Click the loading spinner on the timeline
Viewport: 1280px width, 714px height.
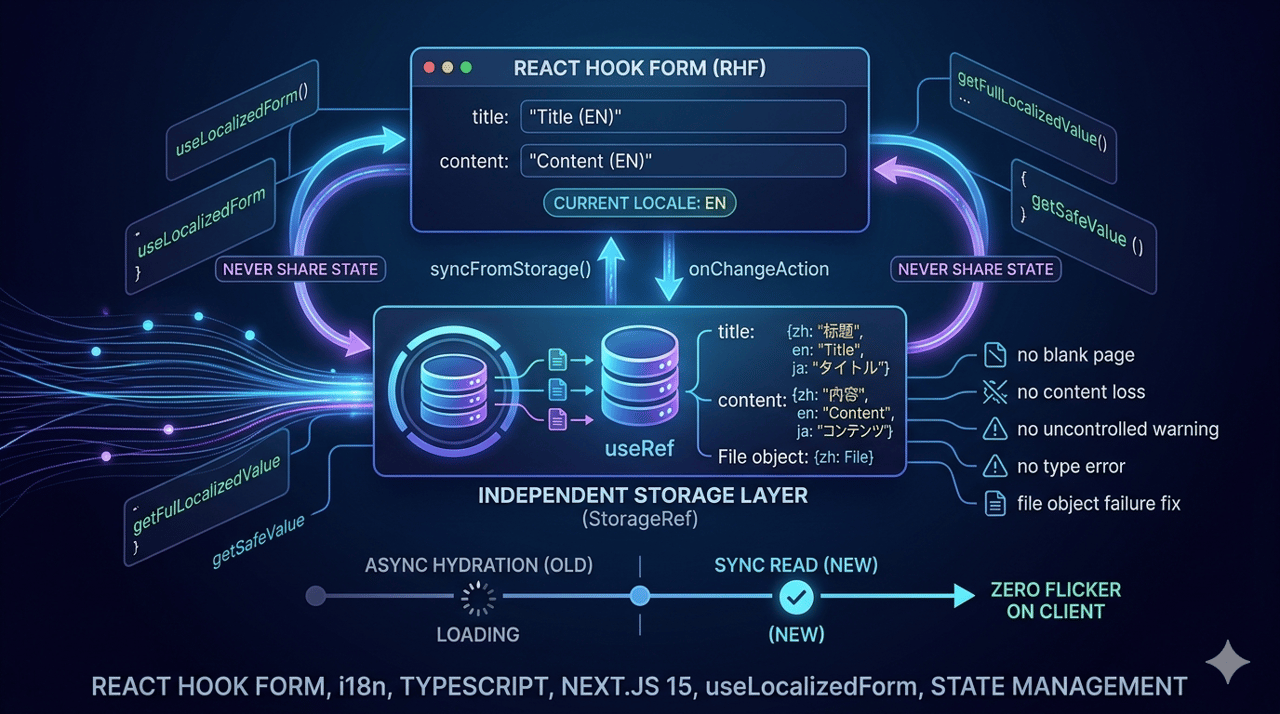pos(478,597)
